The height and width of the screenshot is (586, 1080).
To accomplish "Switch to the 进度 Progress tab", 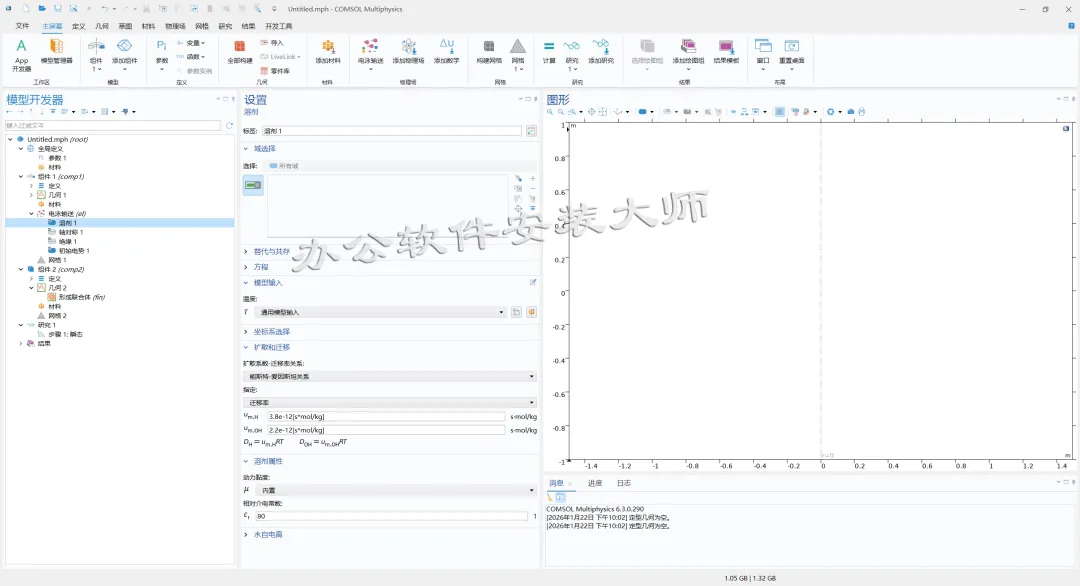I will tap(594, 483).
